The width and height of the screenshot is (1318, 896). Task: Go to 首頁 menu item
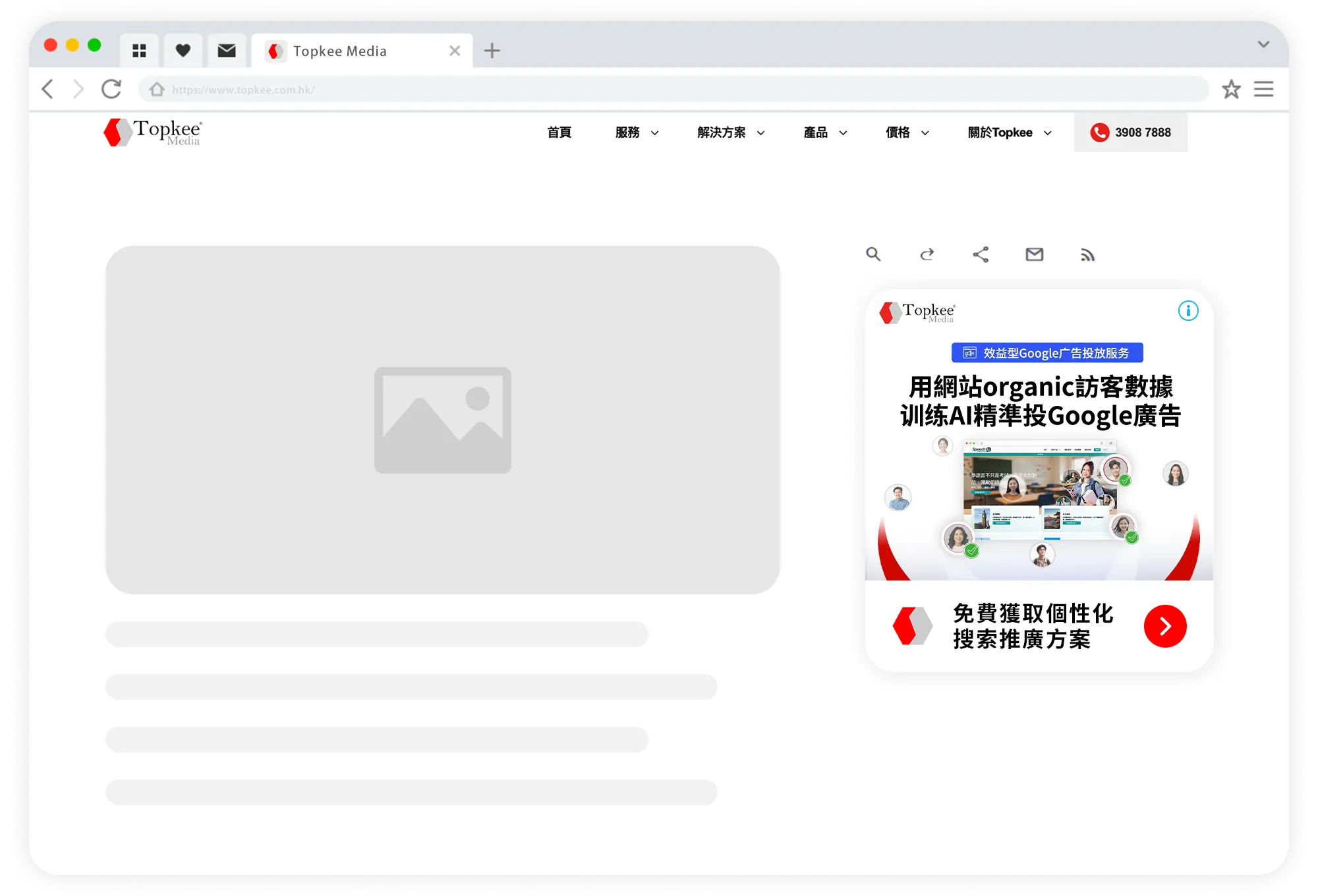tap(559, 132)
